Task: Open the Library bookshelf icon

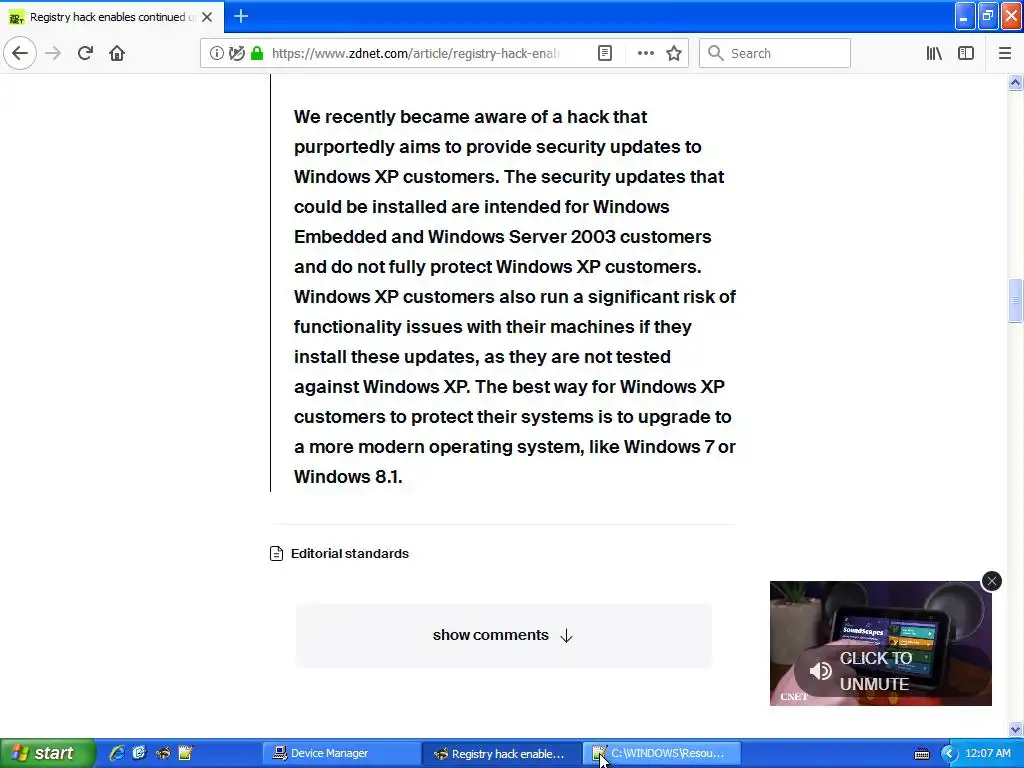Action: (x=934, y=53)
